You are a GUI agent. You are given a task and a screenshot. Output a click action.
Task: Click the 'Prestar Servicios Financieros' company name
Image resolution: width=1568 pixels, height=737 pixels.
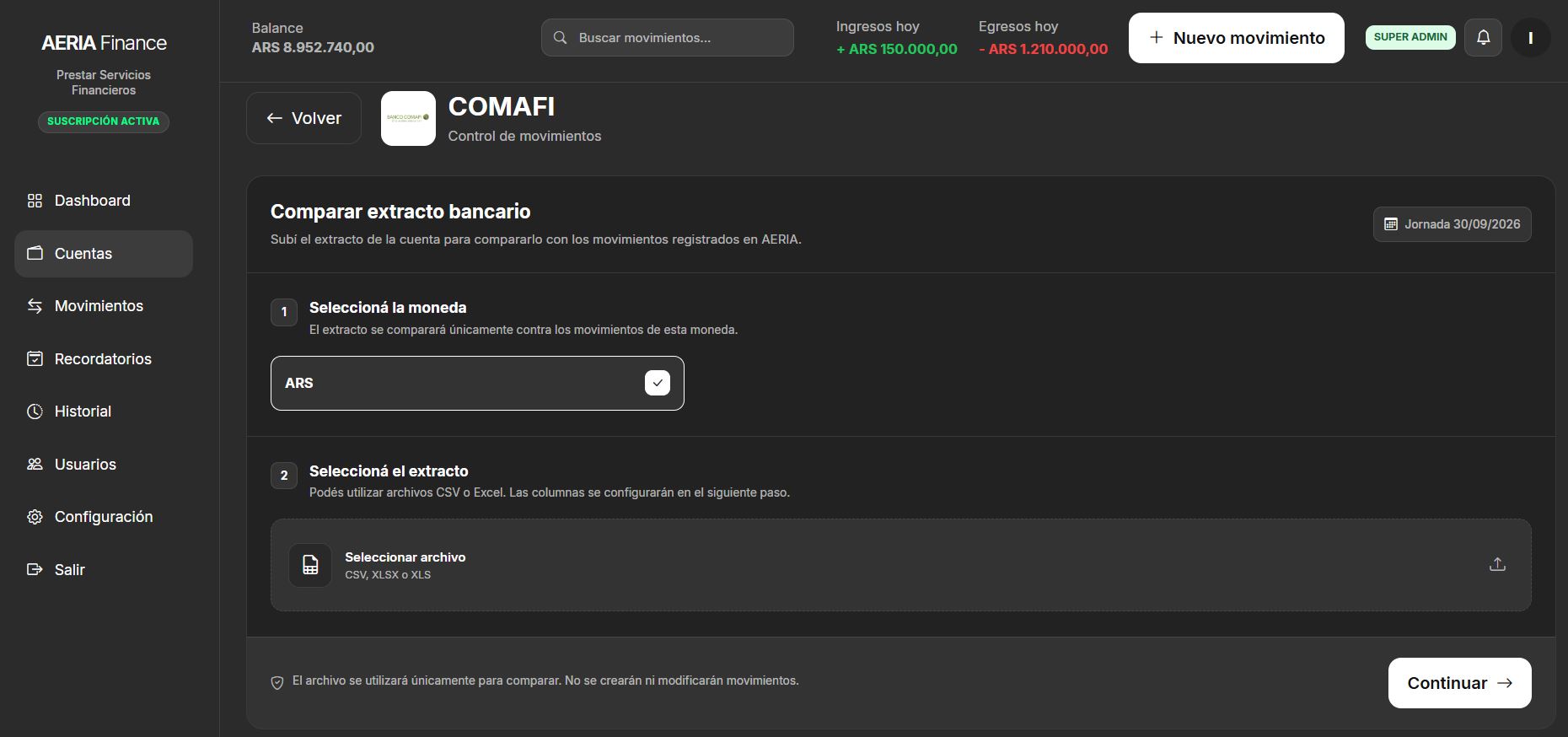click(104, 83)
